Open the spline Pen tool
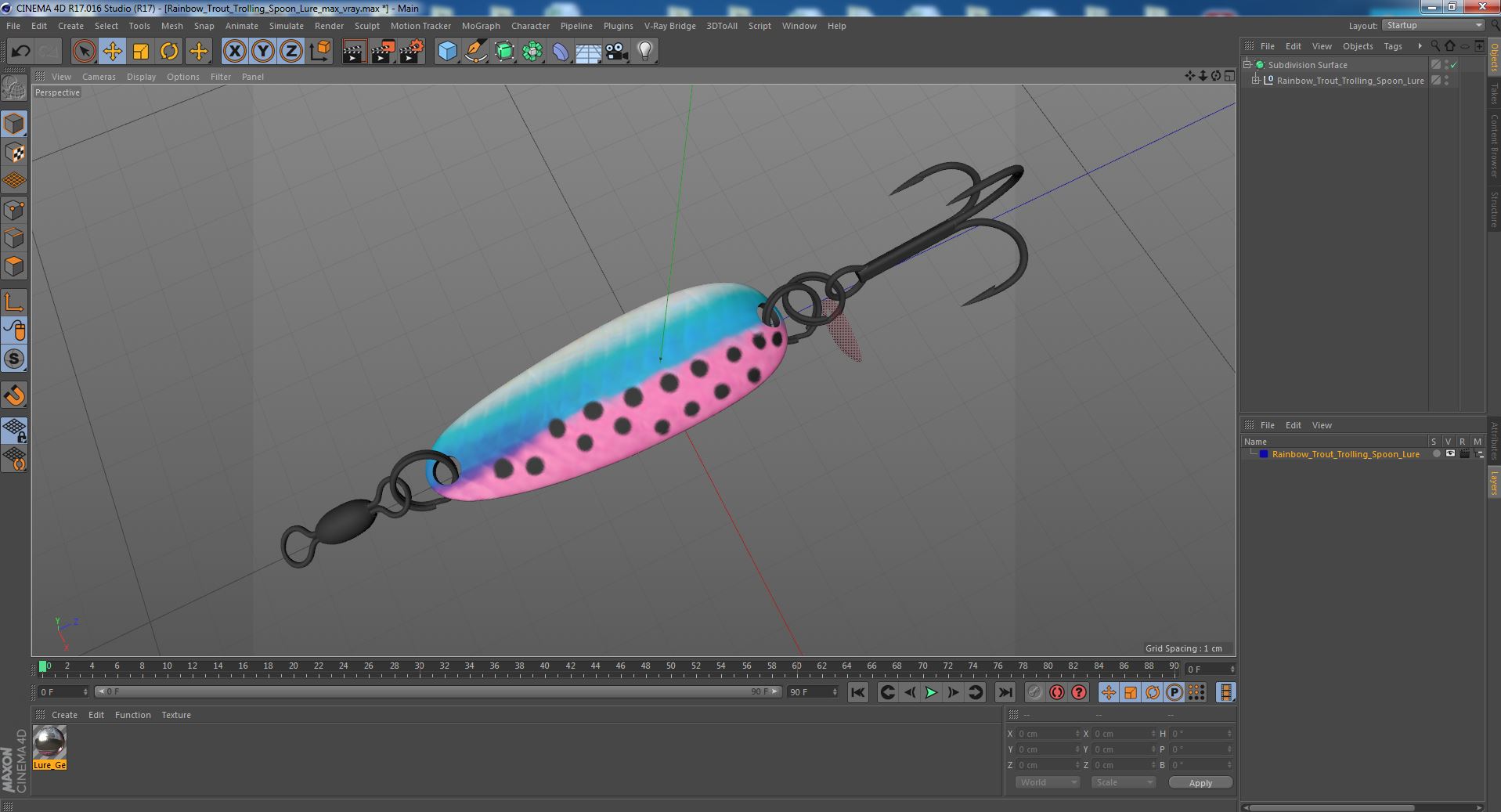1501x812 pixels. point(475,52)
